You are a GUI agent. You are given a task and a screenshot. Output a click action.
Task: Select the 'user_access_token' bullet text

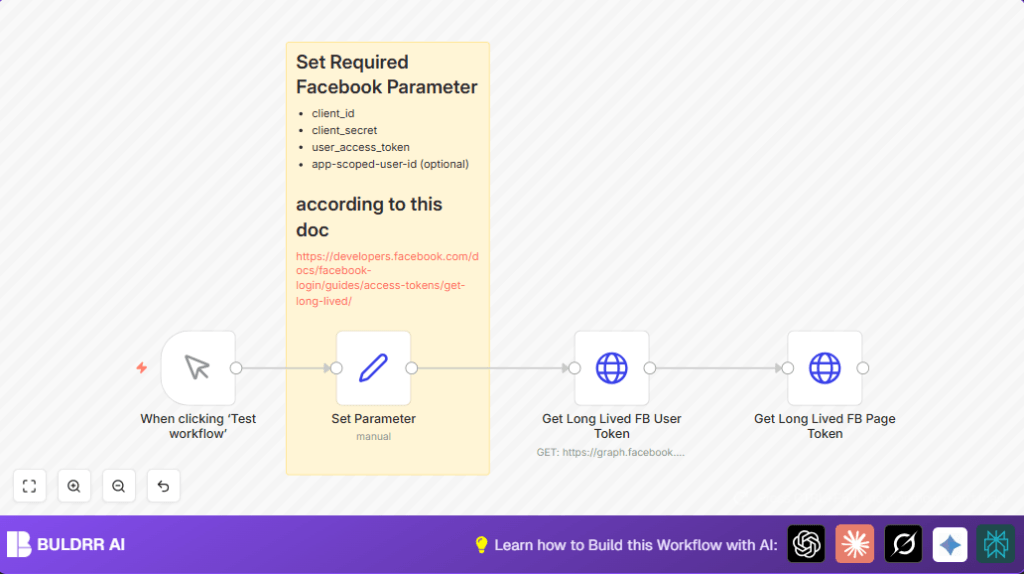pyautogui.click(x=360, y=148)
